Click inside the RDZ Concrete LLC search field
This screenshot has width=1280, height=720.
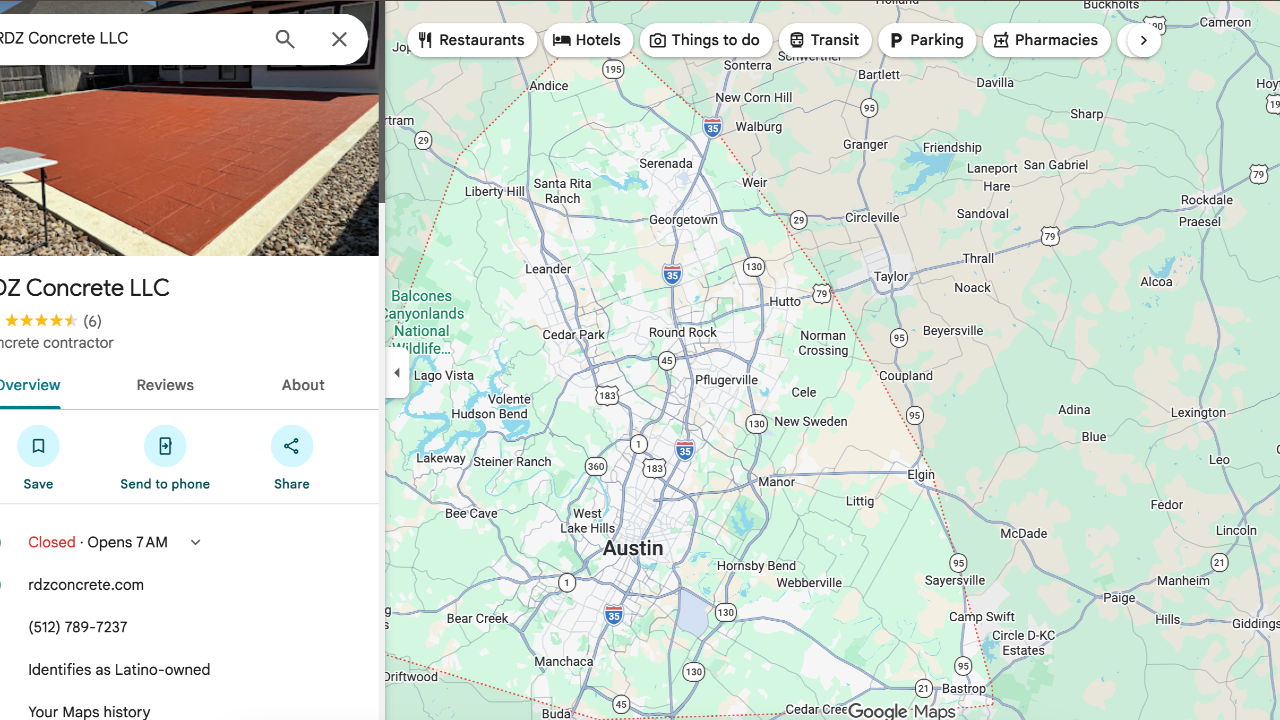tap(130, 38)
